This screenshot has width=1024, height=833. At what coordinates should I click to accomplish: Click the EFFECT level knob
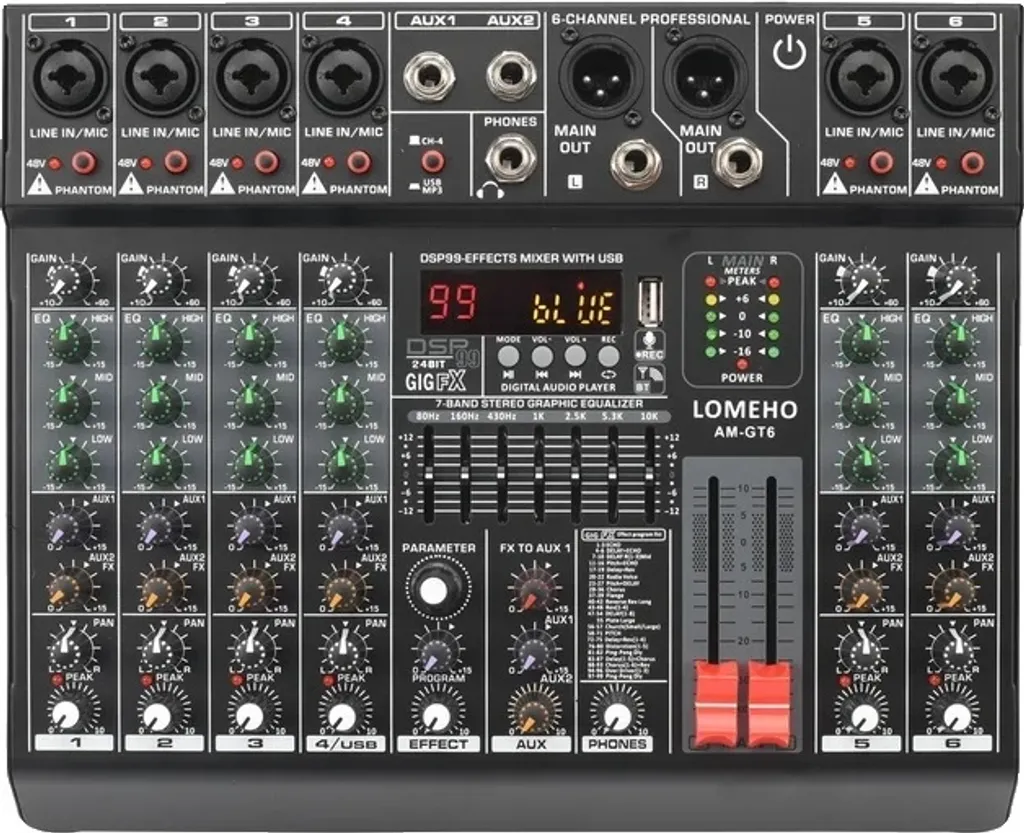[436, 715]
